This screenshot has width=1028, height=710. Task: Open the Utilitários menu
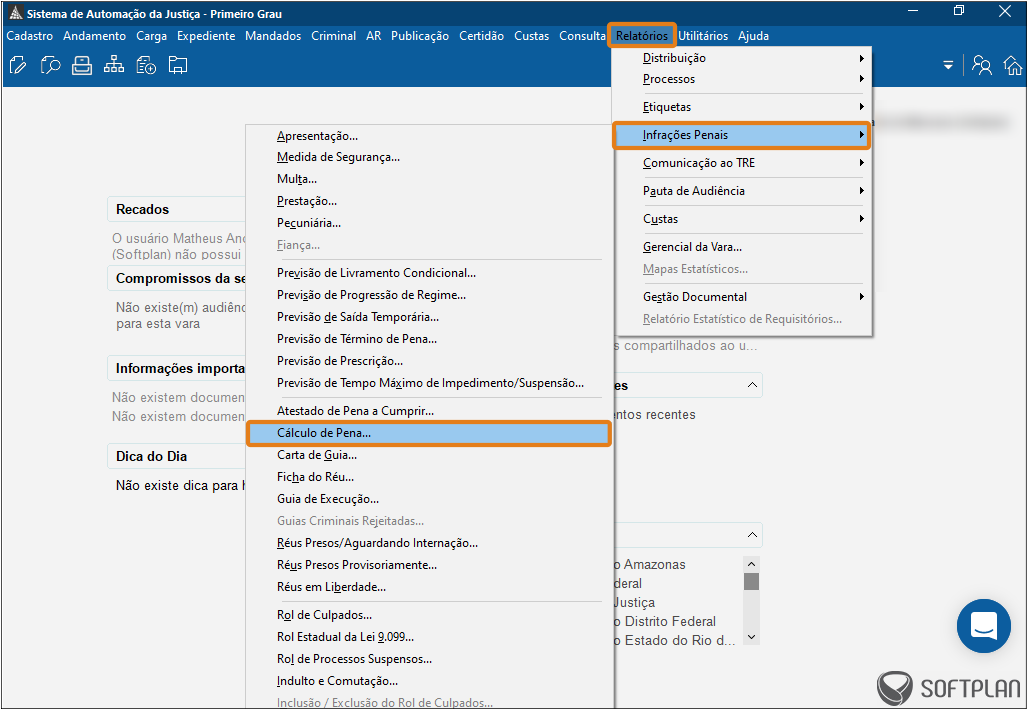[703, 36]
